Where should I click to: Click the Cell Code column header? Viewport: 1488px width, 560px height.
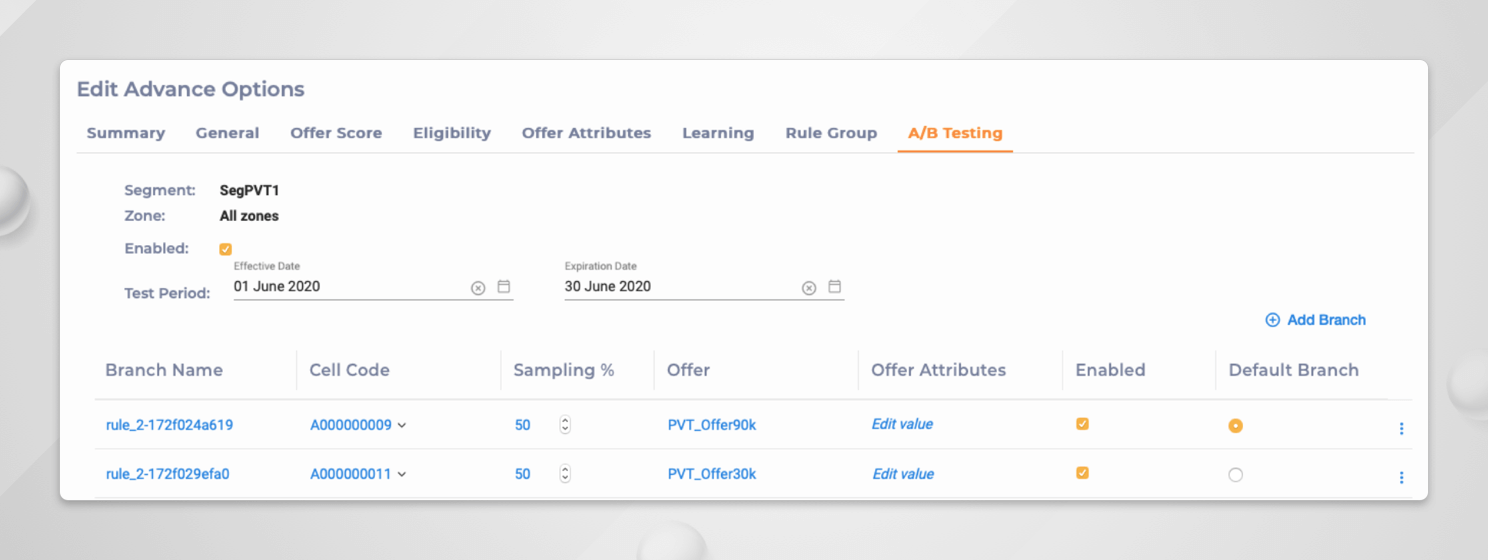pyautogui.click(x=349, y=370)
